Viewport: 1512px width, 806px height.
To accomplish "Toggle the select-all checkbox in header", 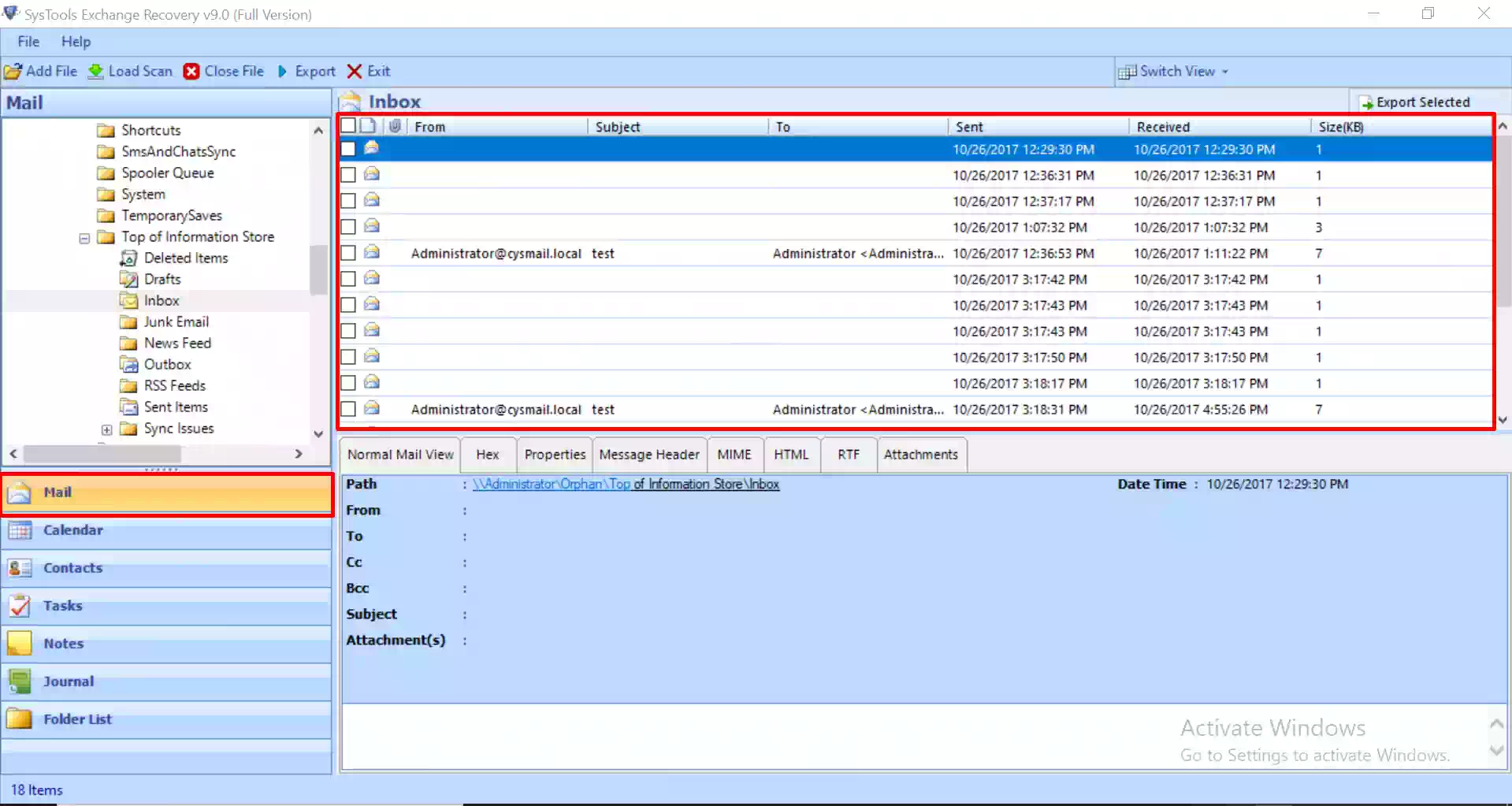I will [x=348, y=126].
